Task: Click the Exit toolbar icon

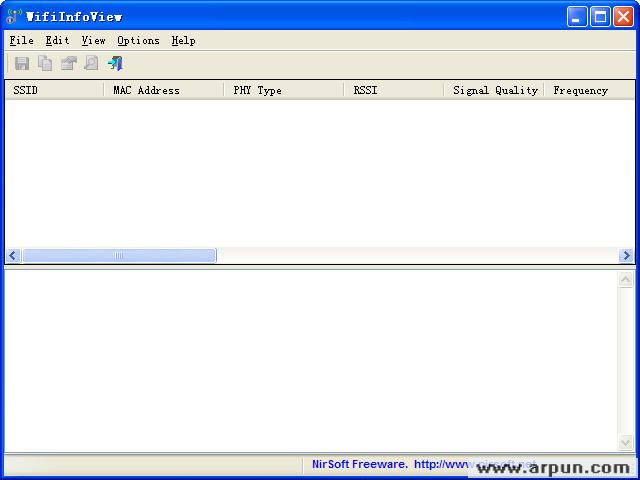Action: [x=116, y=64]
